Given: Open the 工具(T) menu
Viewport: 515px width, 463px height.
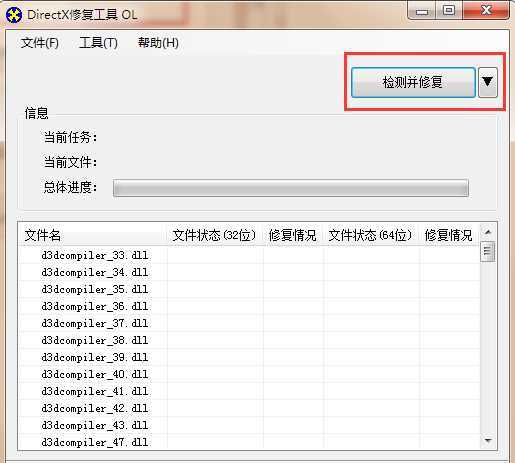Looking at the screenshot, I should [98, 43].
